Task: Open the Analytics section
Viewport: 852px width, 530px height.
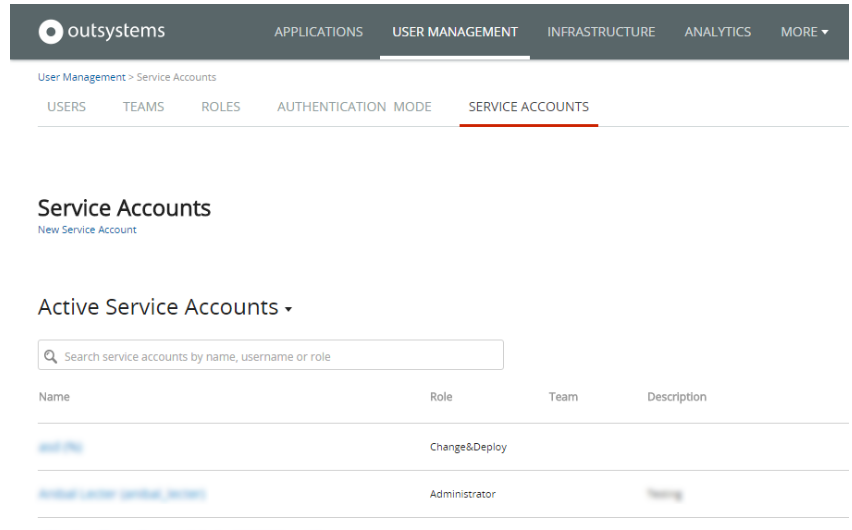Action: click(717, 32)
